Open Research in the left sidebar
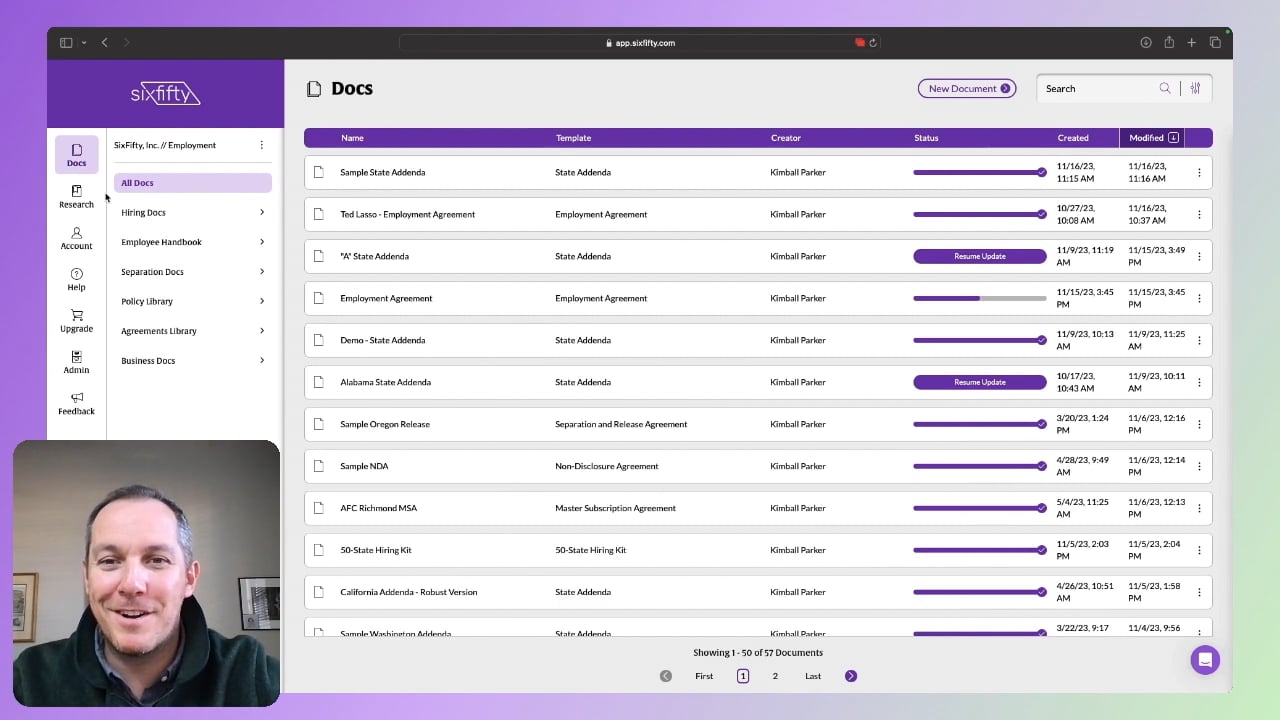This screenshot has width=1280, height=720. (76, 196)
